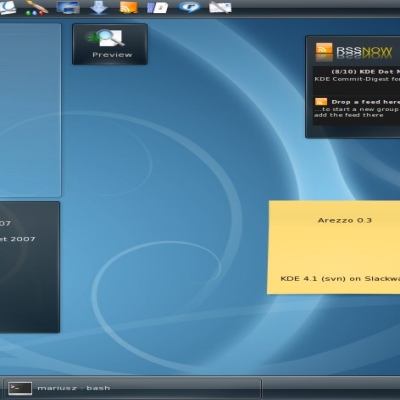Click the 'Arezzo 0.3' text on yellow note
The width and height of the screenshot is (400, 400).
(x=344, y=220)
